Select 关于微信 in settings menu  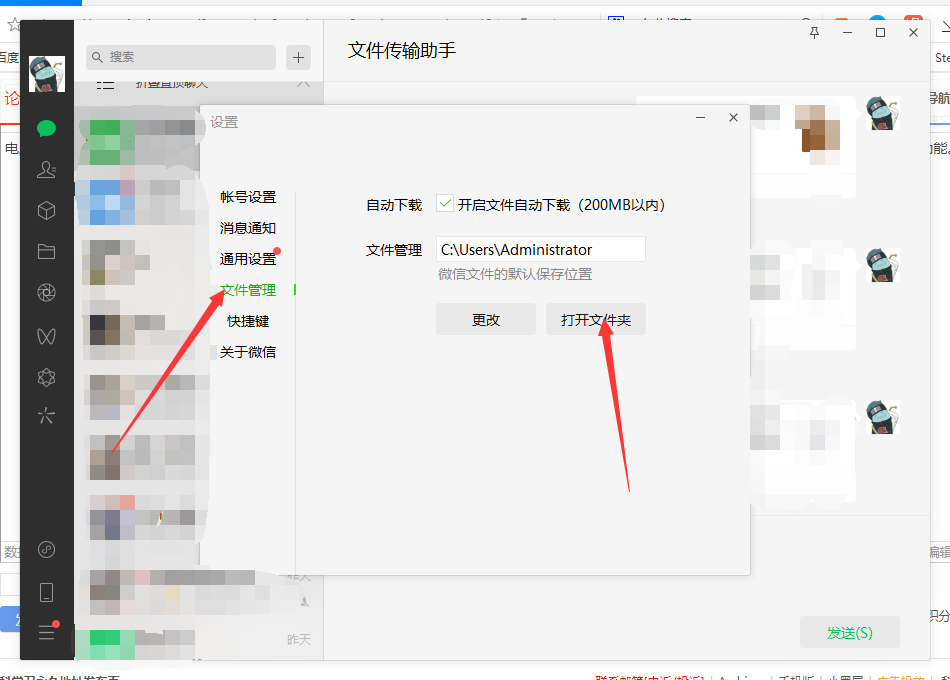248,352
